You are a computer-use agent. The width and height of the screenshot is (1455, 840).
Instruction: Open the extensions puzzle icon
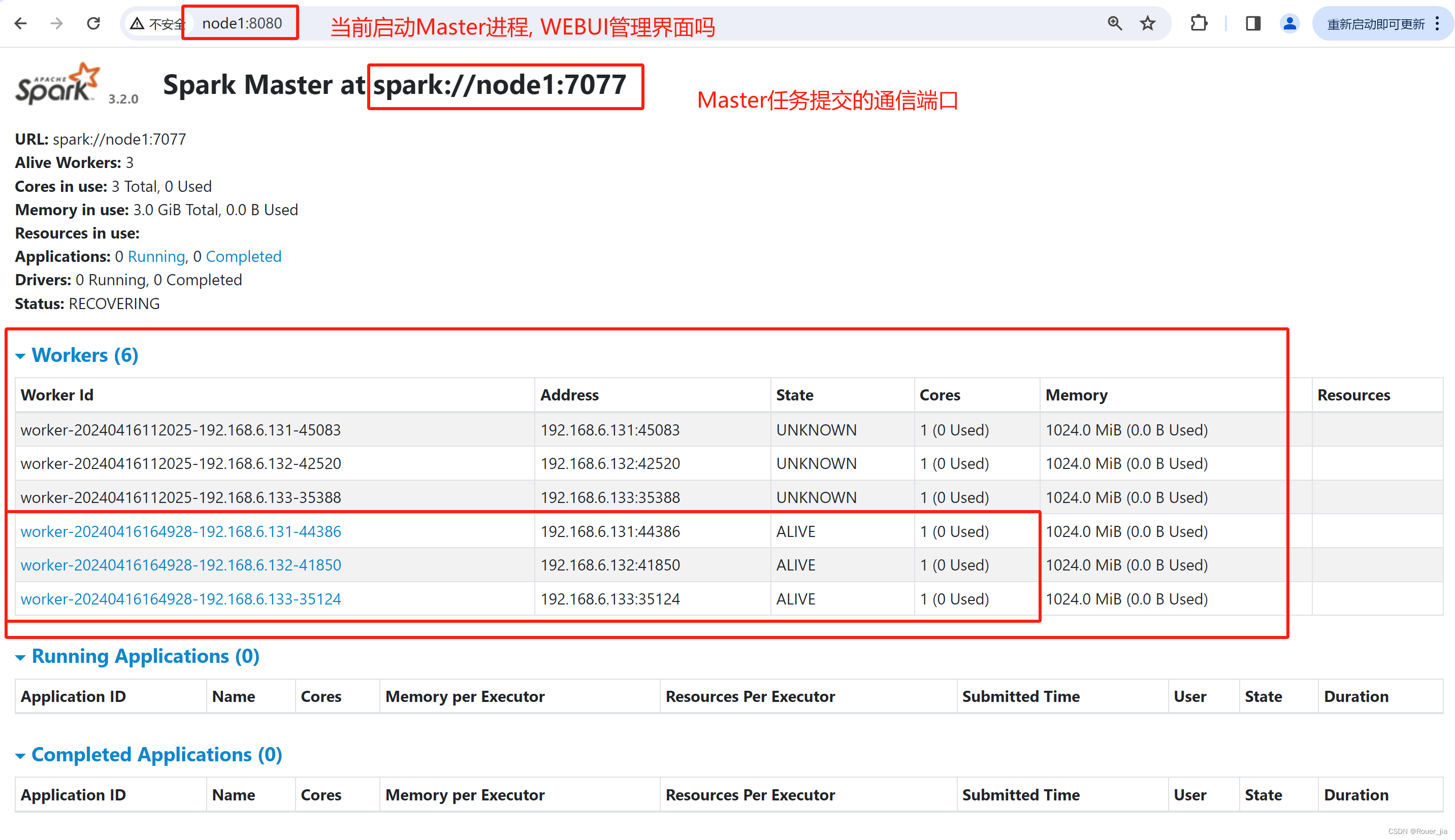(1199, 24)
